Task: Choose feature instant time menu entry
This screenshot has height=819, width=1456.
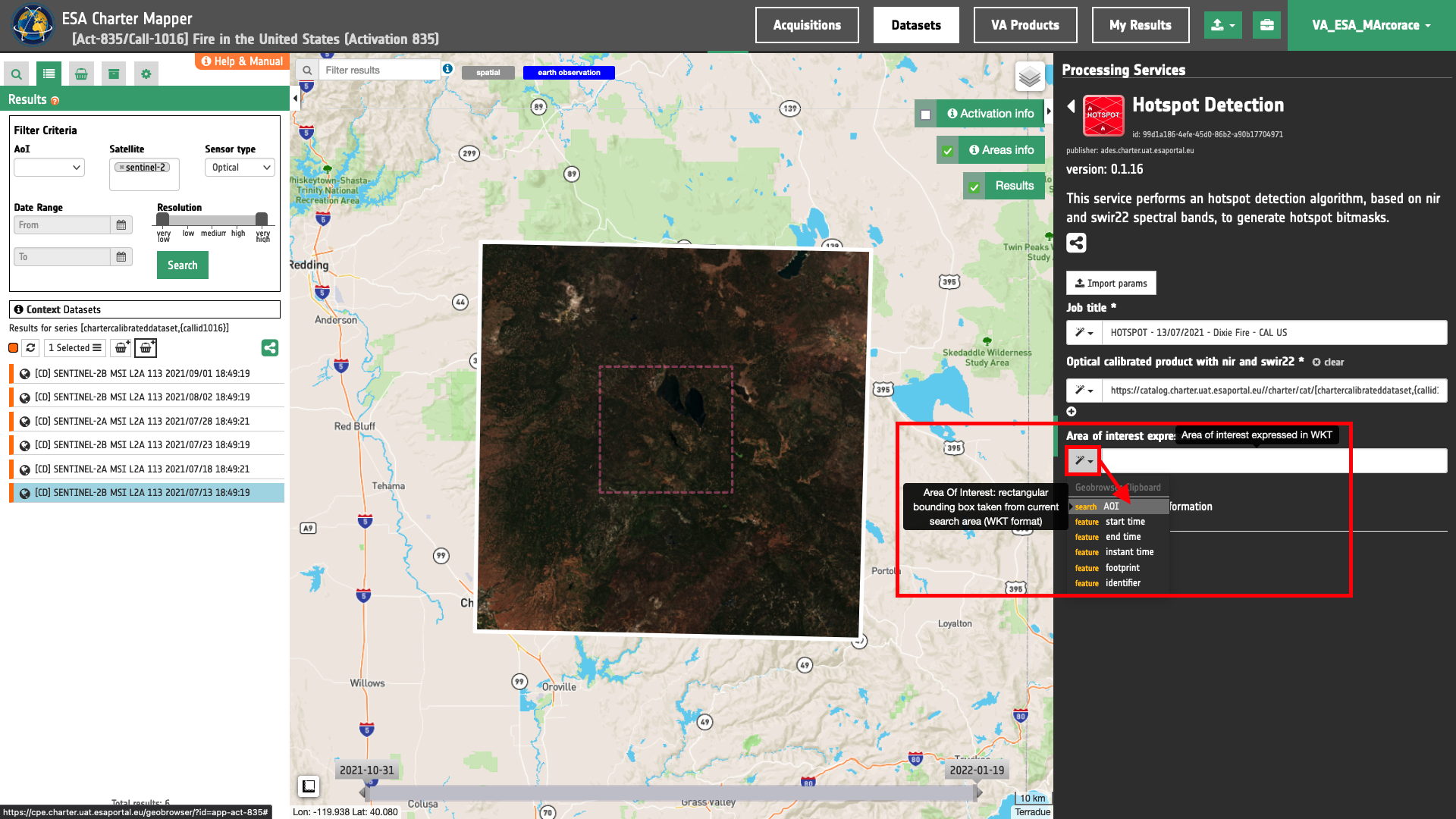Action: tap(1119, 552)
